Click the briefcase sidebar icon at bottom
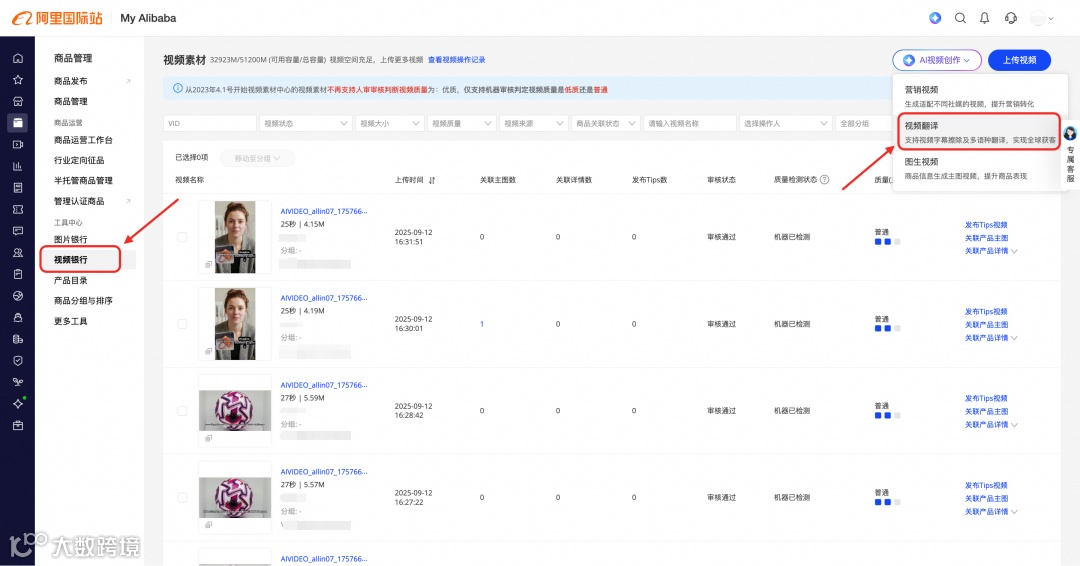The width and height of the screenshot is (1080, 566). click(18, 426)
